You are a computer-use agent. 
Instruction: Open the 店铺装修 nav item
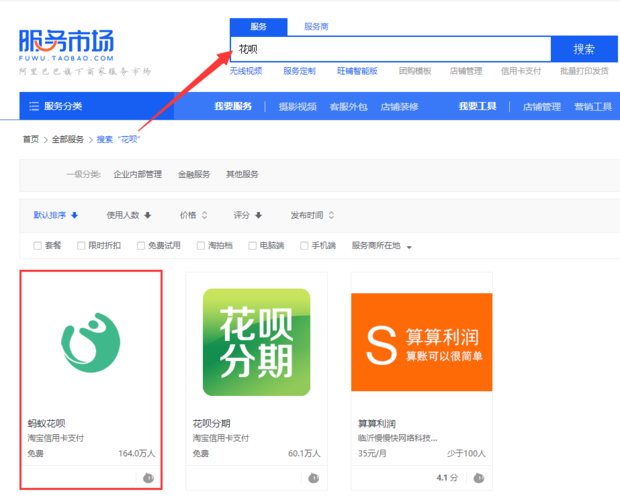point(399,106)
